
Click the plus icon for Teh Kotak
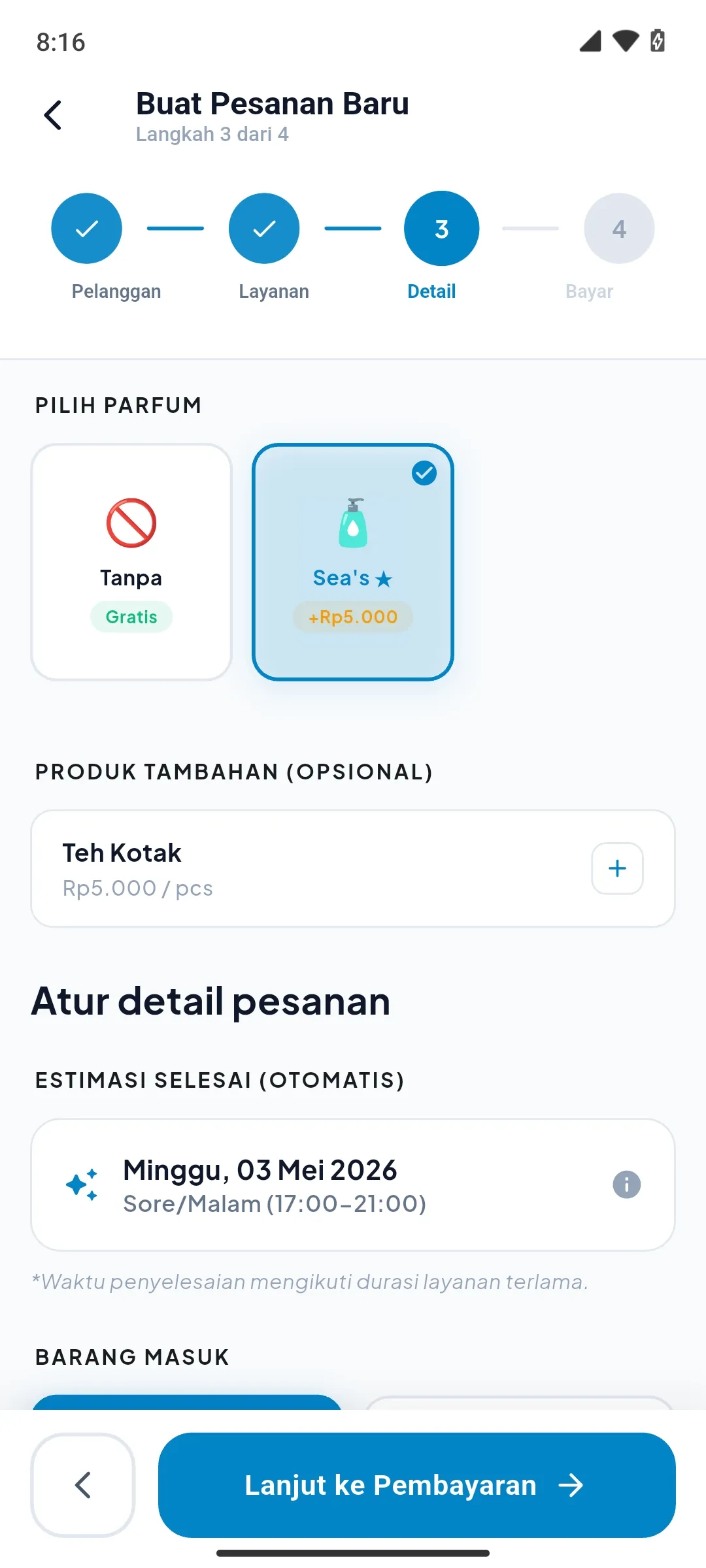[x=617, y=868]
